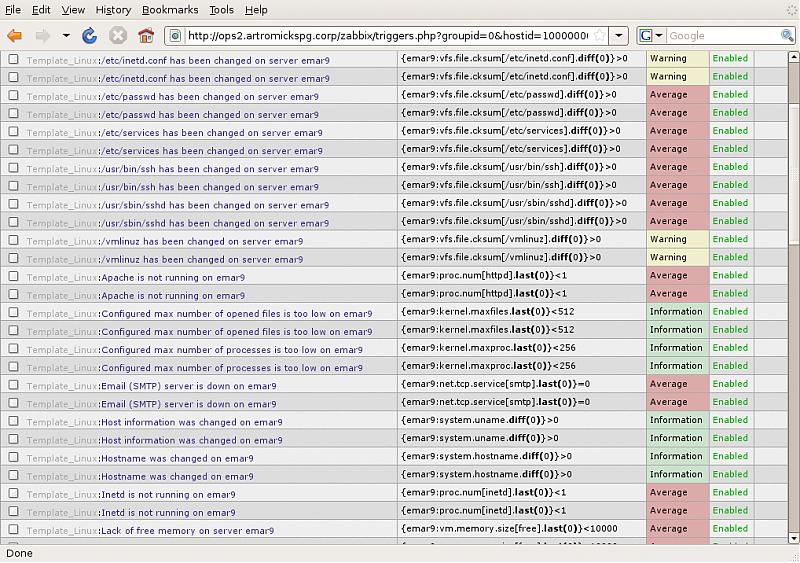This screenshot has height=563, width=800.
Task: Open the back/forward history dropdown arrow
Action: tap(66, 35)
